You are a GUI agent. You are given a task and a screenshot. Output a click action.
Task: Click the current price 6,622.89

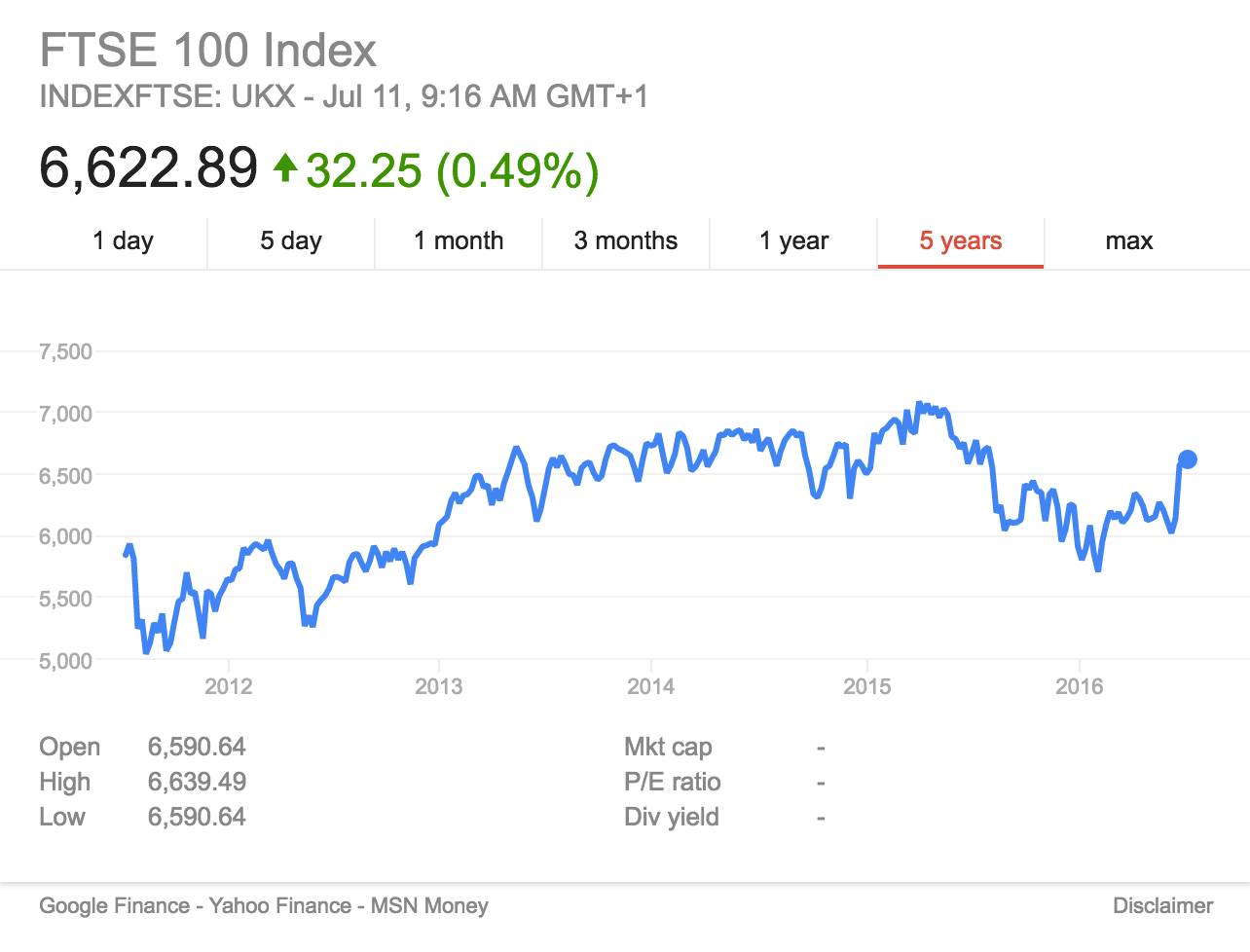tap(148, 168)
